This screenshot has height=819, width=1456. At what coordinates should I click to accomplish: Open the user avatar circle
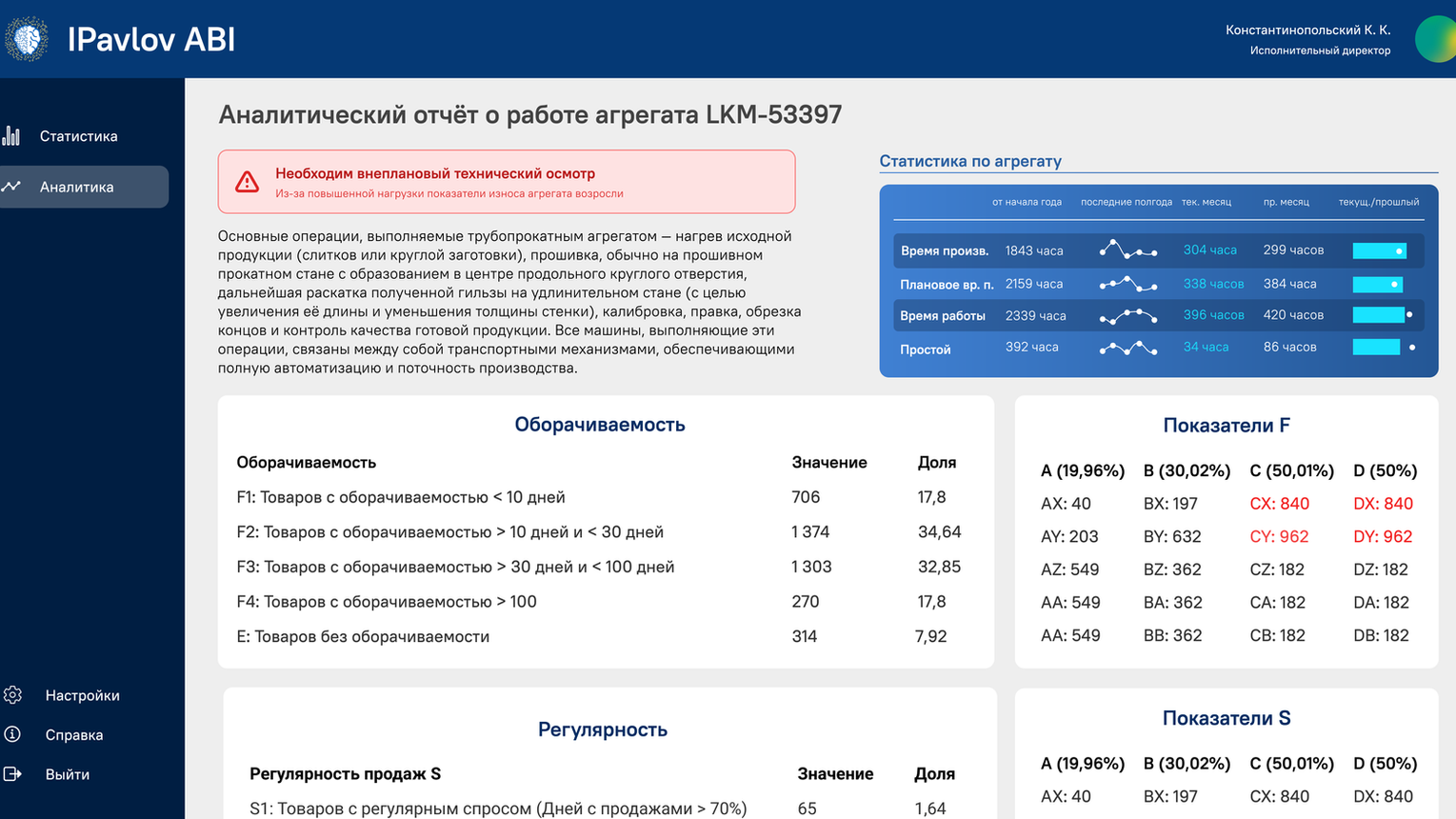1435,39
